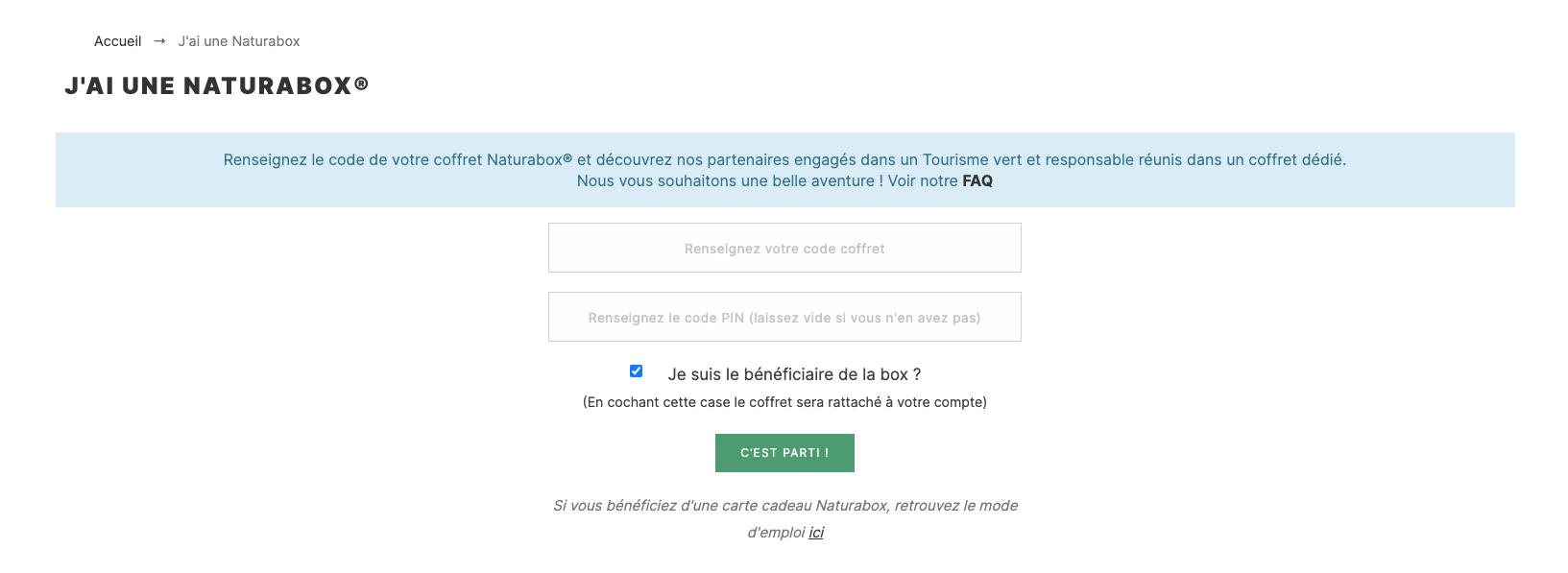The image size is (1568, 573).
Task: Click the "En cochant cette case" note
Action: click(784, 402)
